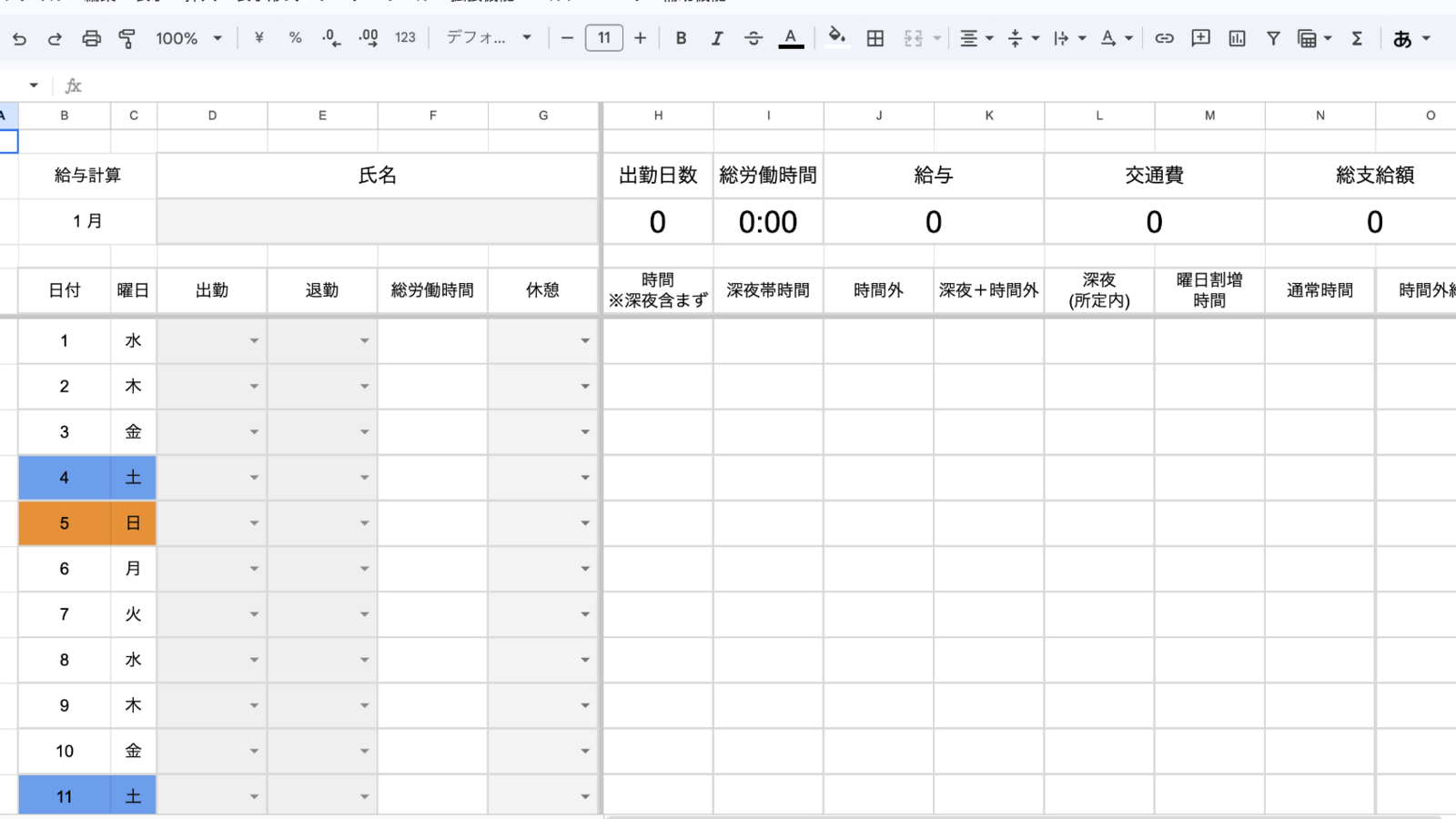
Task: Format as percent
Action: (295, 38)
